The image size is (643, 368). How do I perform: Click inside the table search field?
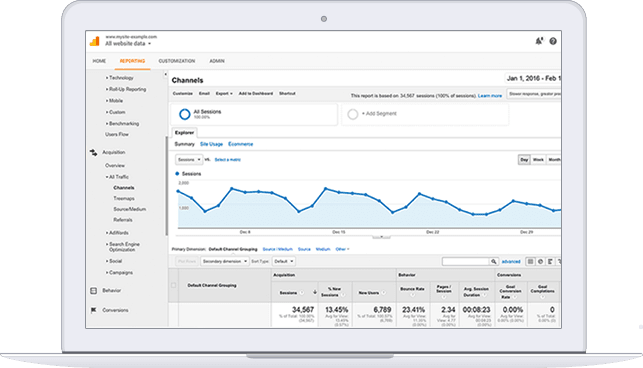tap(465, 261)
